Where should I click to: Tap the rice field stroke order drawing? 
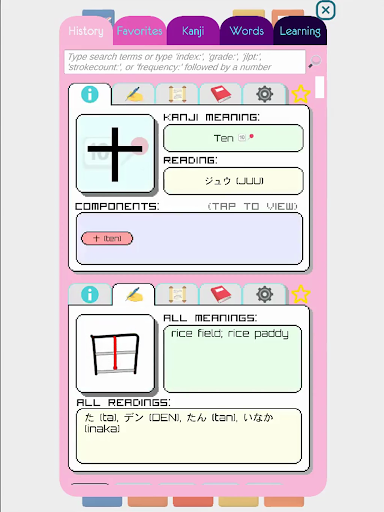coord(115,353)
